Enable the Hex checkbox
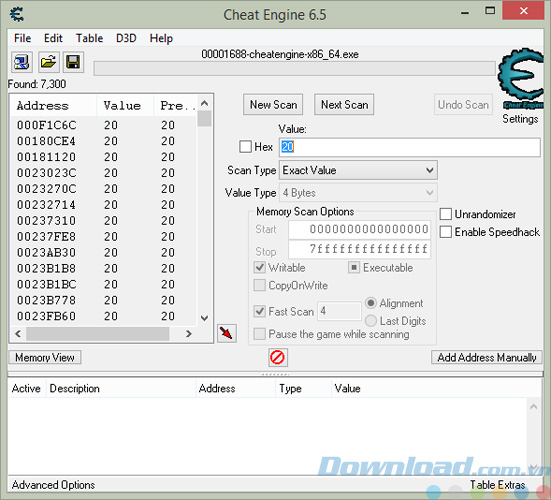This screenshot has width=551, height=500. click(245, 147)
